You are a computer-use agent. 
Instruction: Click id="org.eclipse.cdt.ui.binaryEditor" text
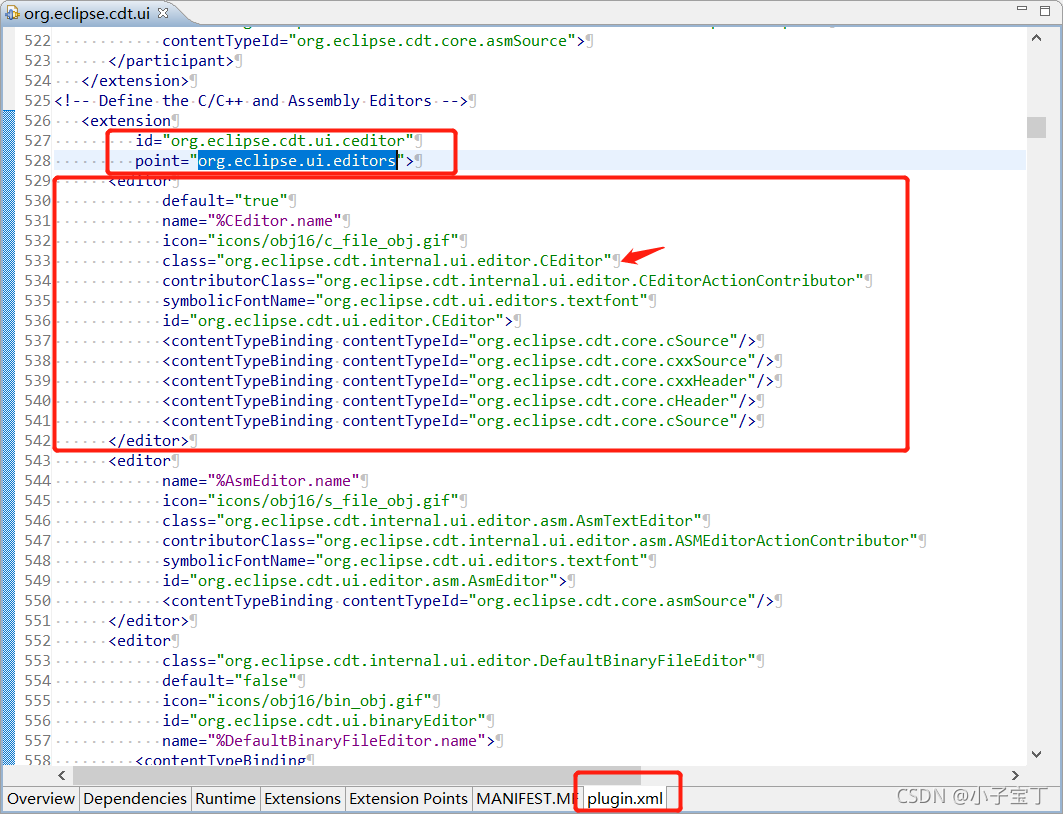(x=323, y=720)
